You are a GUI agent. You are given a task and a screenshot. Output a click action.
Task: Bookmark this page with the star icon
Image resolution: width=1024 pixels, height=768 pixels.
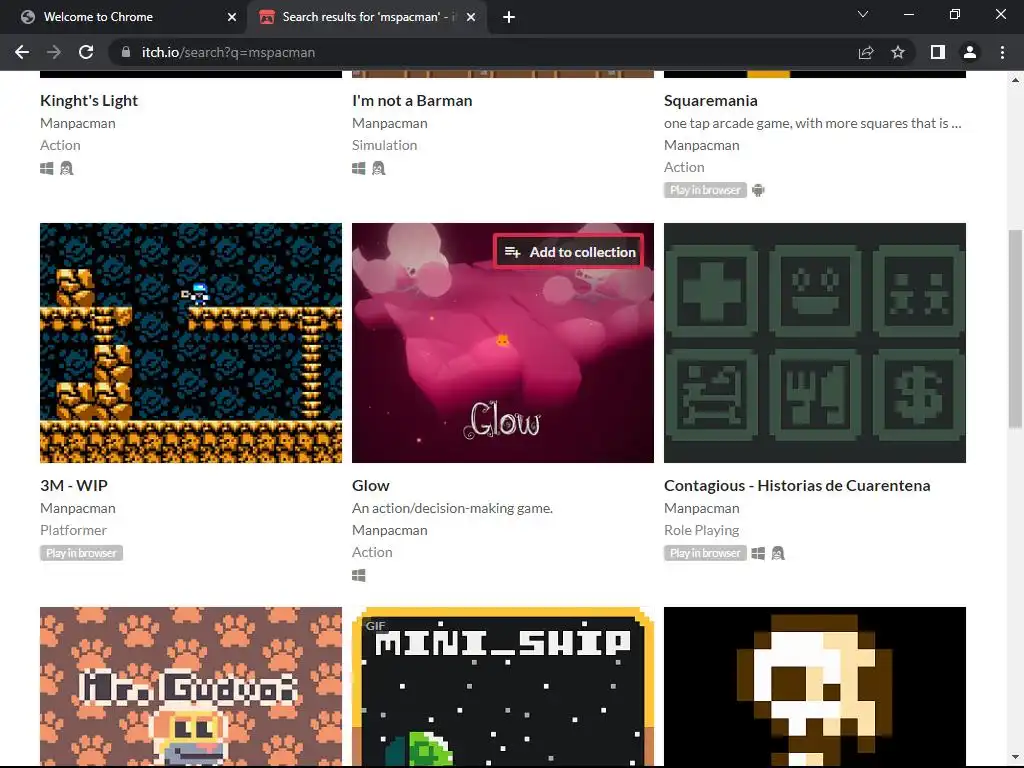pyautogui.click(x=898, y=52)
